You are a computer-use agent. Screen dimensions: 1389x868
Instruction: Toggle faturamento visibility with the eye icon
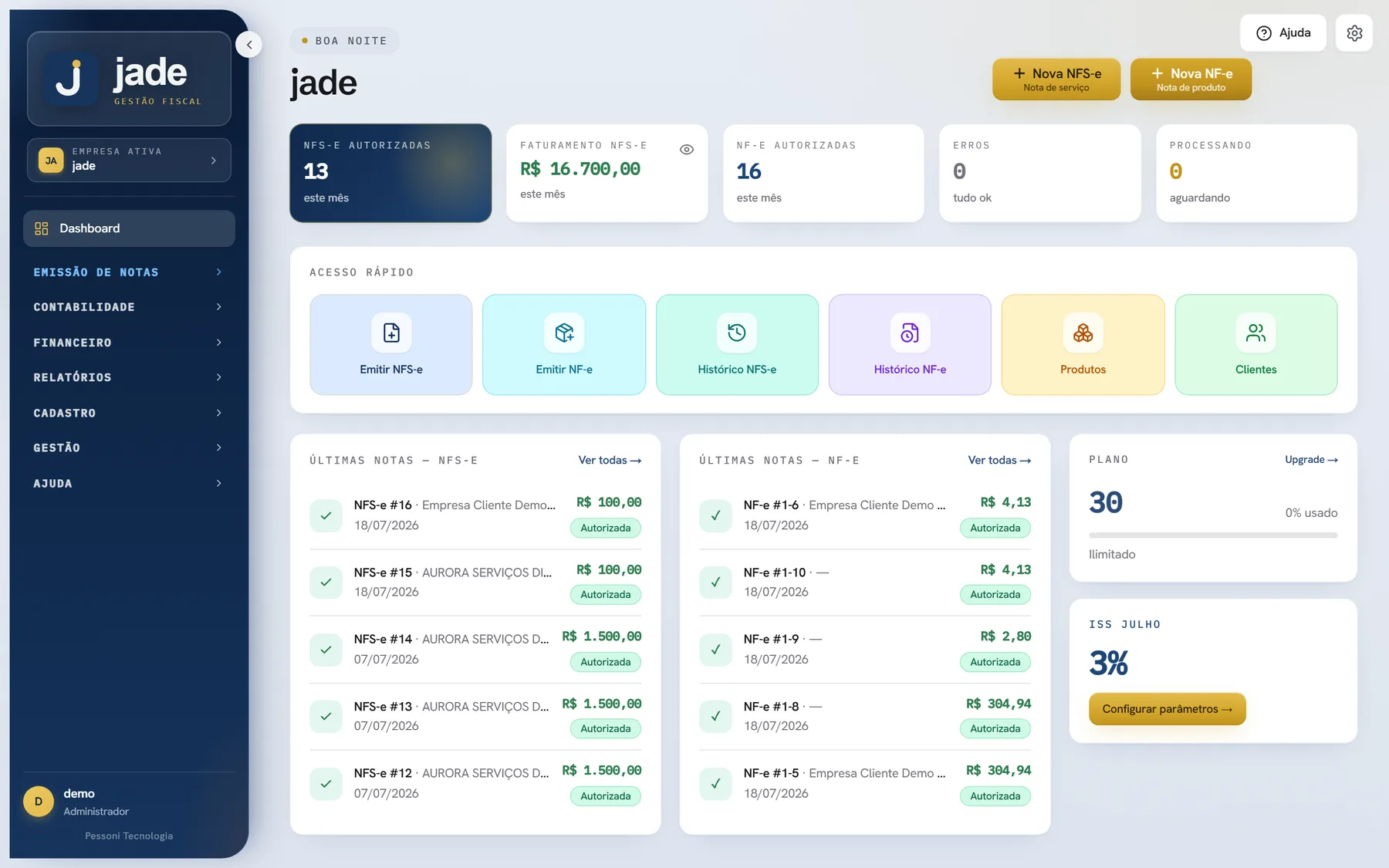point(687,150)
